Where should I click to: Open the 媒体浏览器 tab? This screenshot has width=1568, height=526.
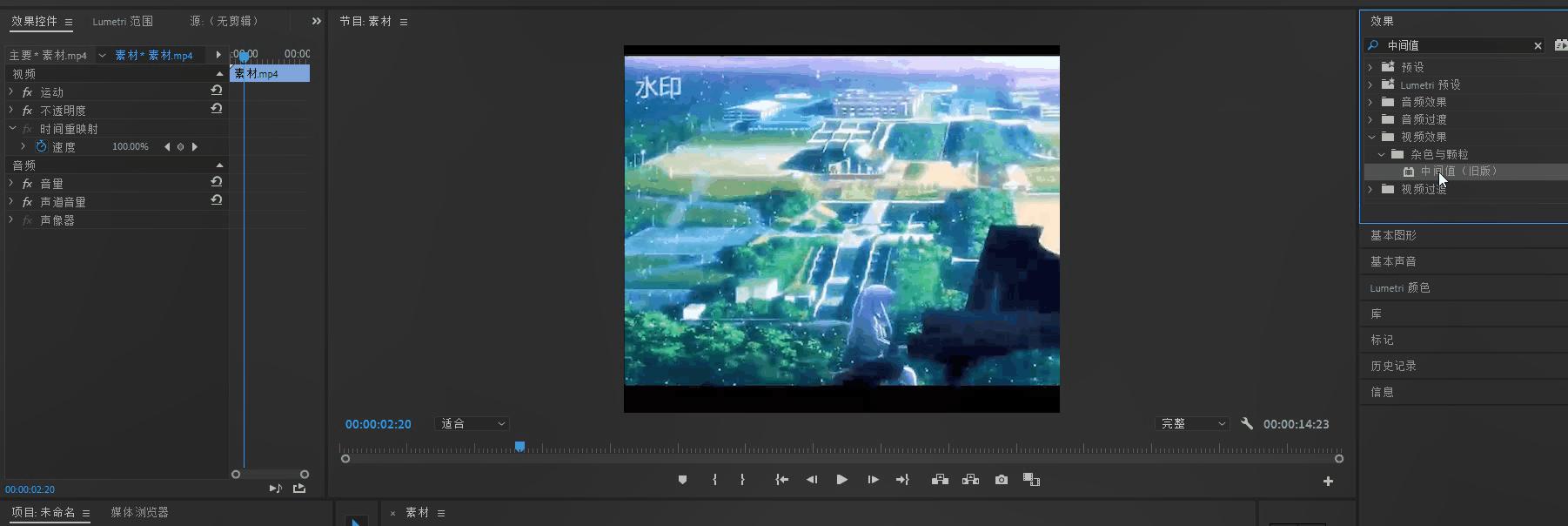[x=139, y=512]
